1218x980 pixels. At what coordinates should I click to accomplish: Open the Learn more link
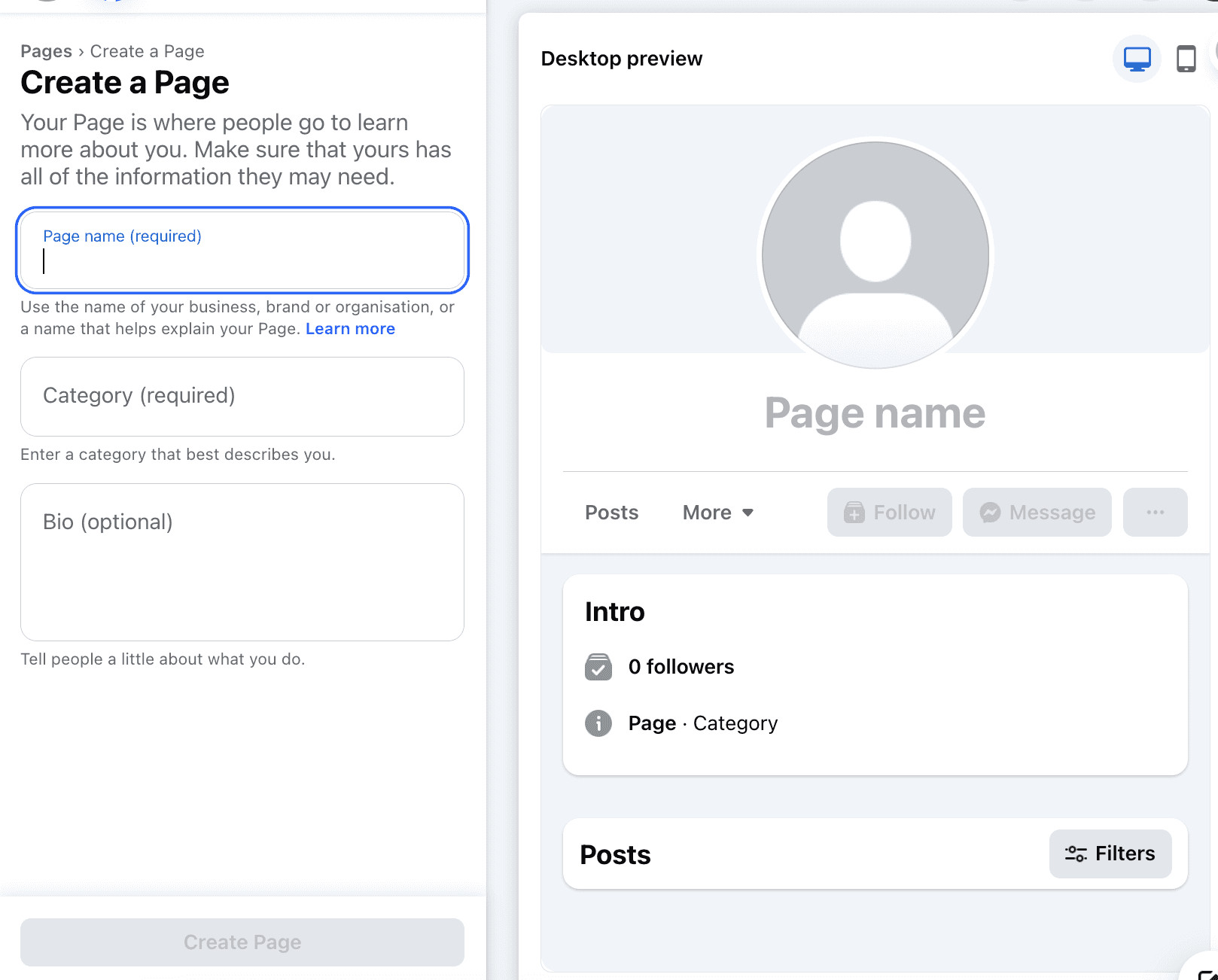click(350, 329)
